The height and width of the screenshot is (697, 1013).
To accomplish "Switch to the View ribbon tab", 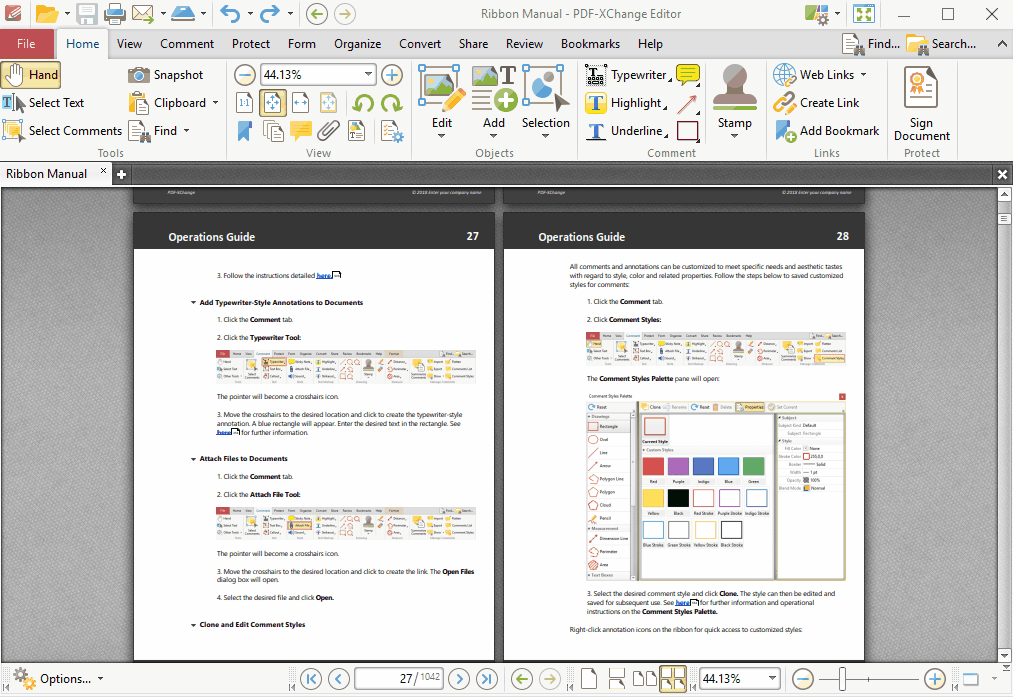I will (x=129, y=44).
